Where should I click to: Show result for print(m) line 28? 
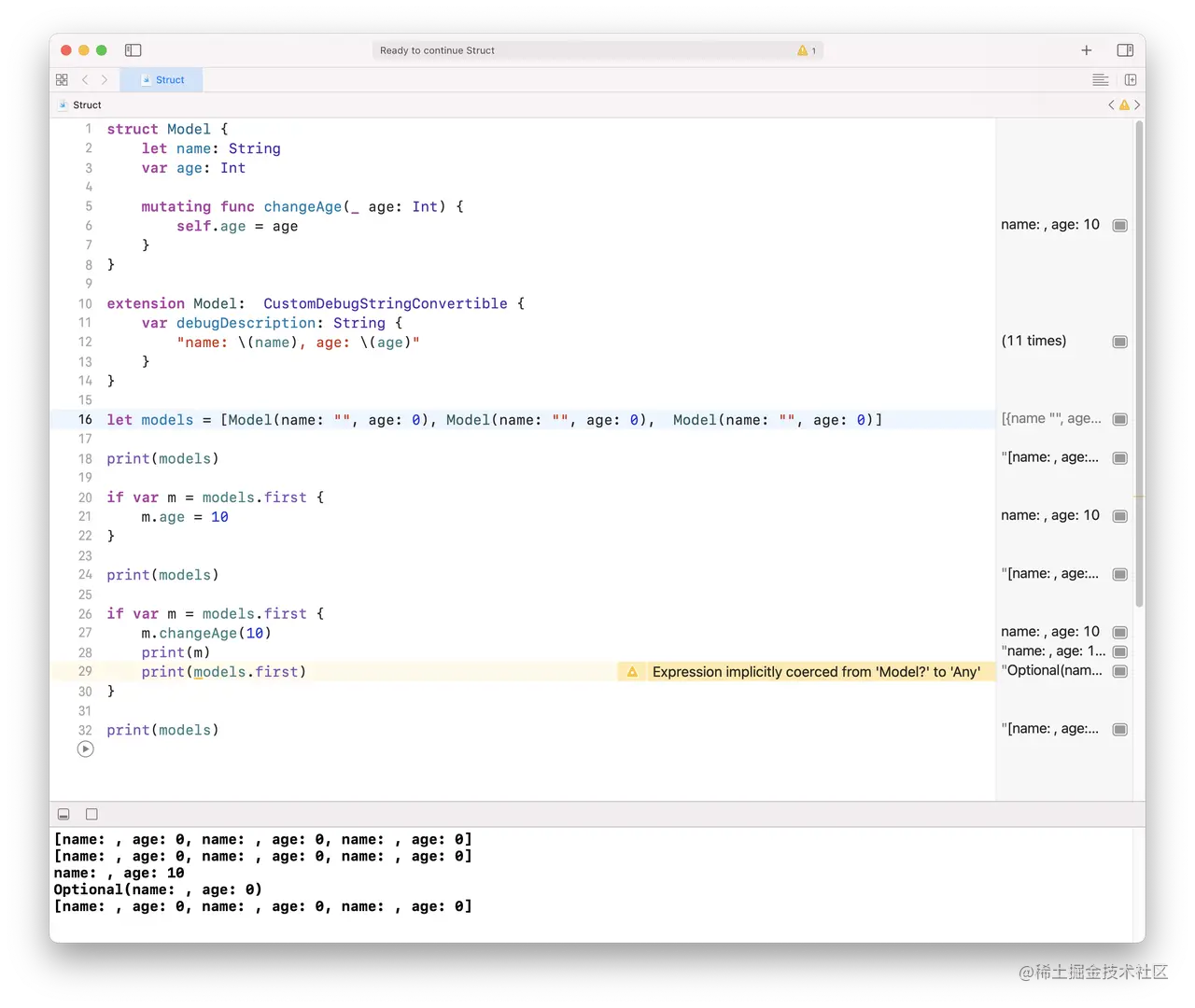point(1120,651)
